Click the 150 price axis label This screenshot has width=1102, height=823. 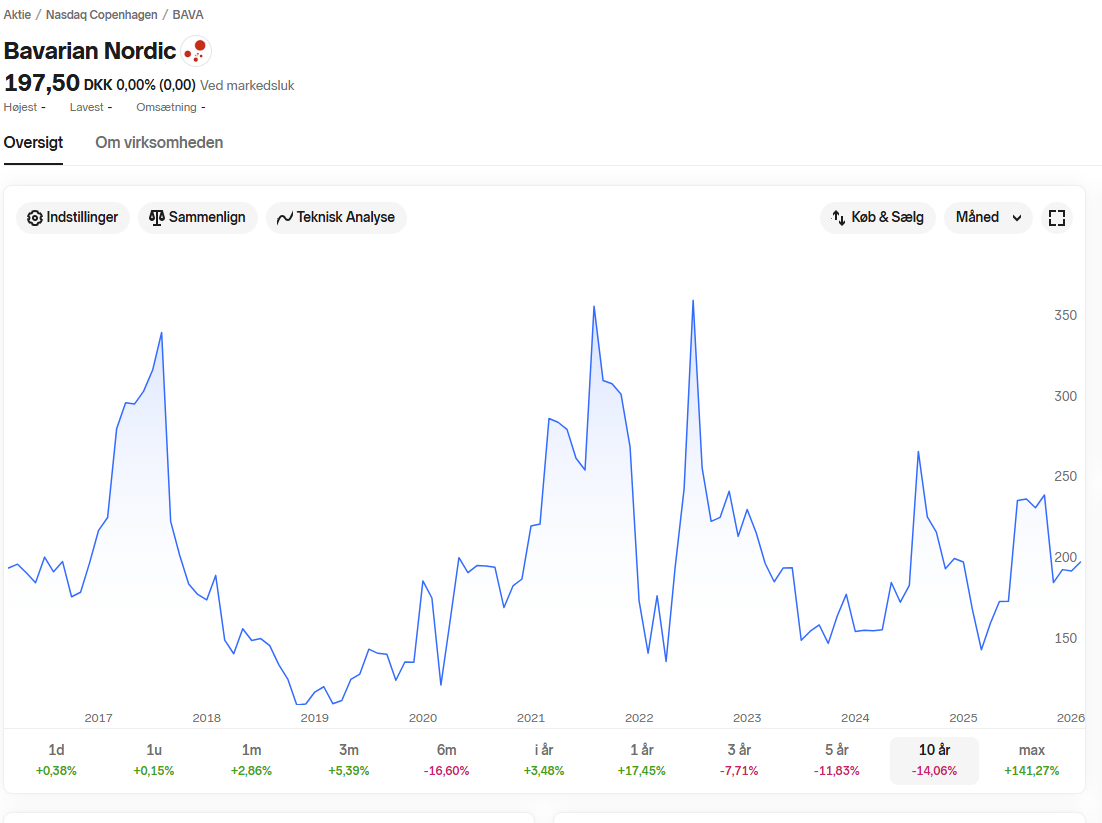1065,638
